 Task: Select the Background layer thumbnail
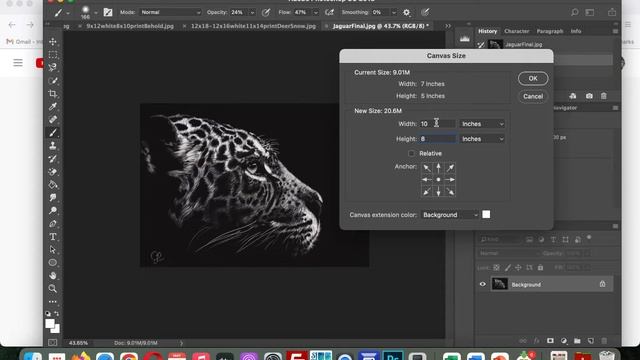(x=500, y=284)
